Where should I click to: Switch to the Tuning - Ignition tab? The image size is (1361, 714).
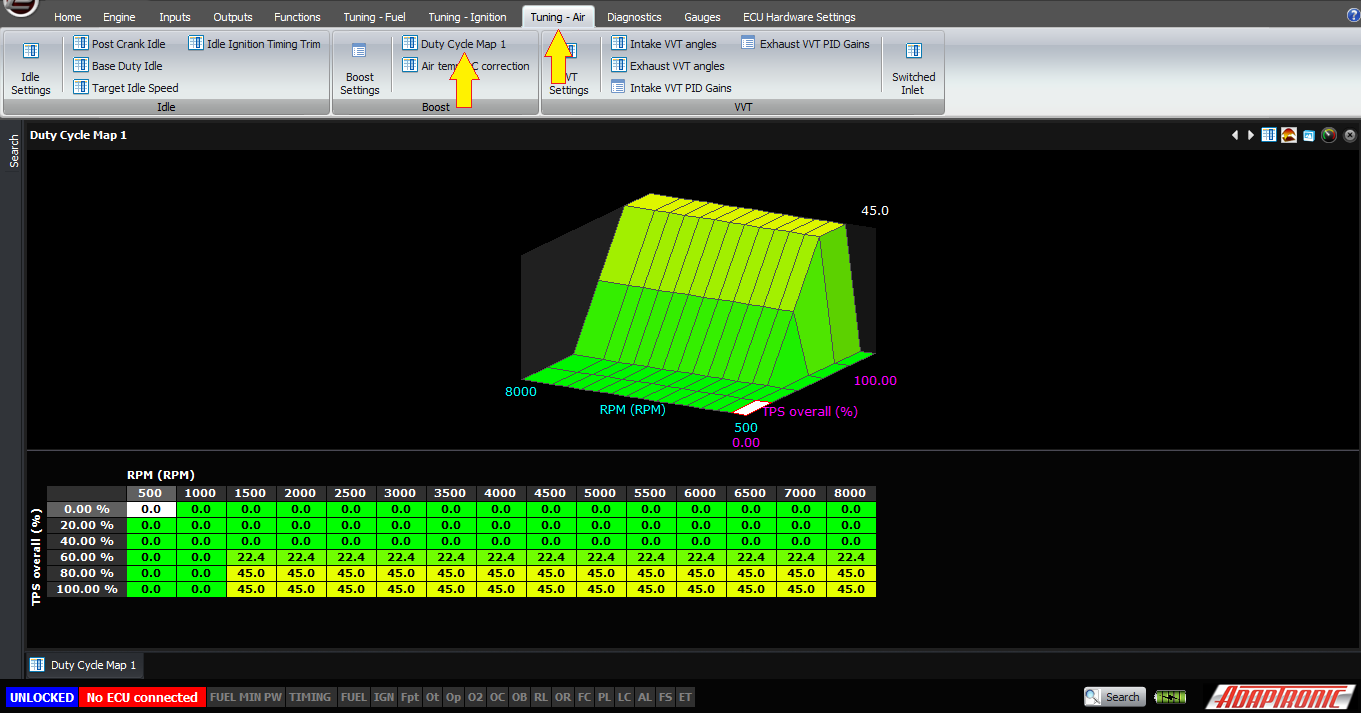point(467,17)
